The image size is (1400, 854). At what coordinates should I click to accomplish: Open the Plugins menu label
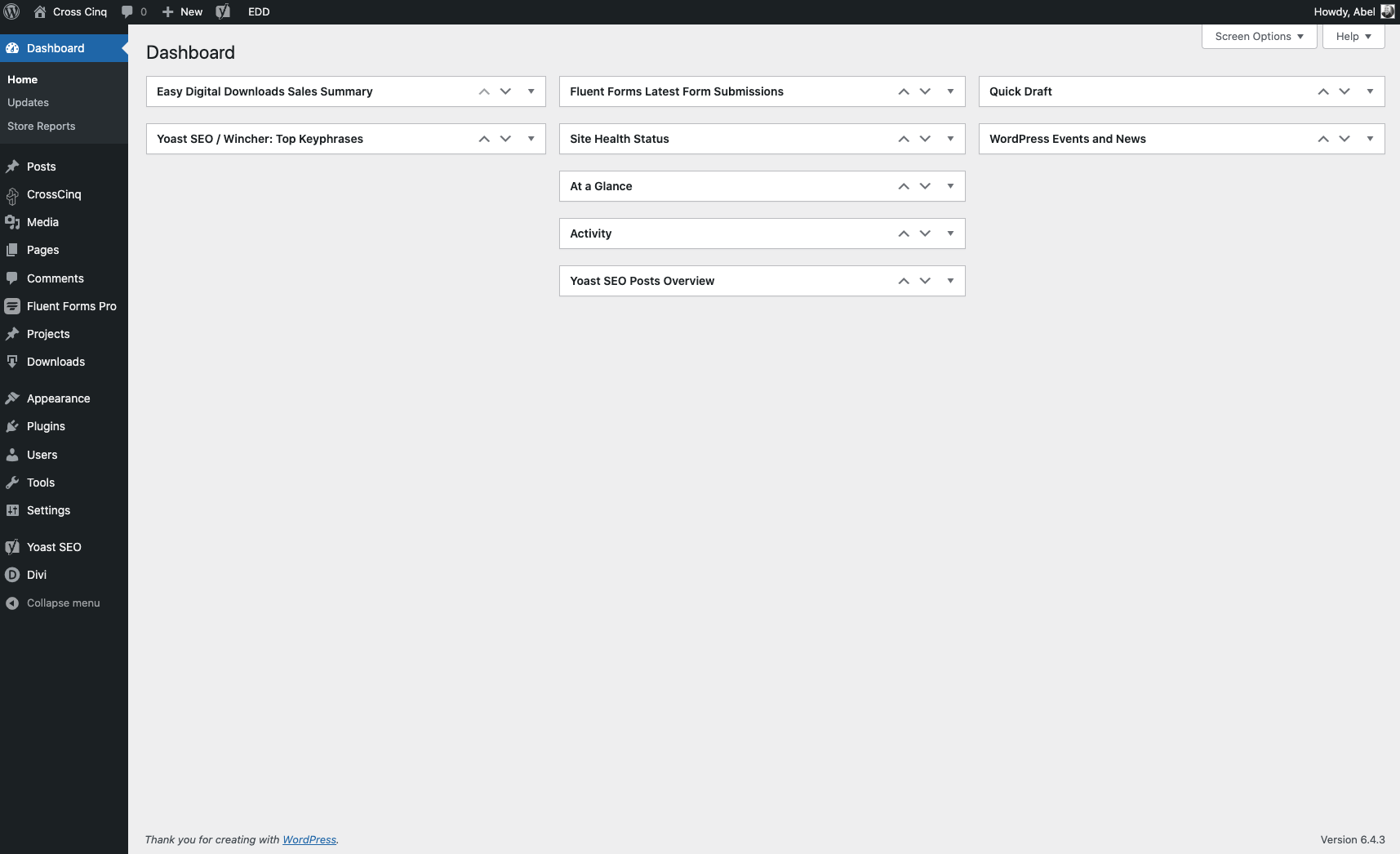46,426
